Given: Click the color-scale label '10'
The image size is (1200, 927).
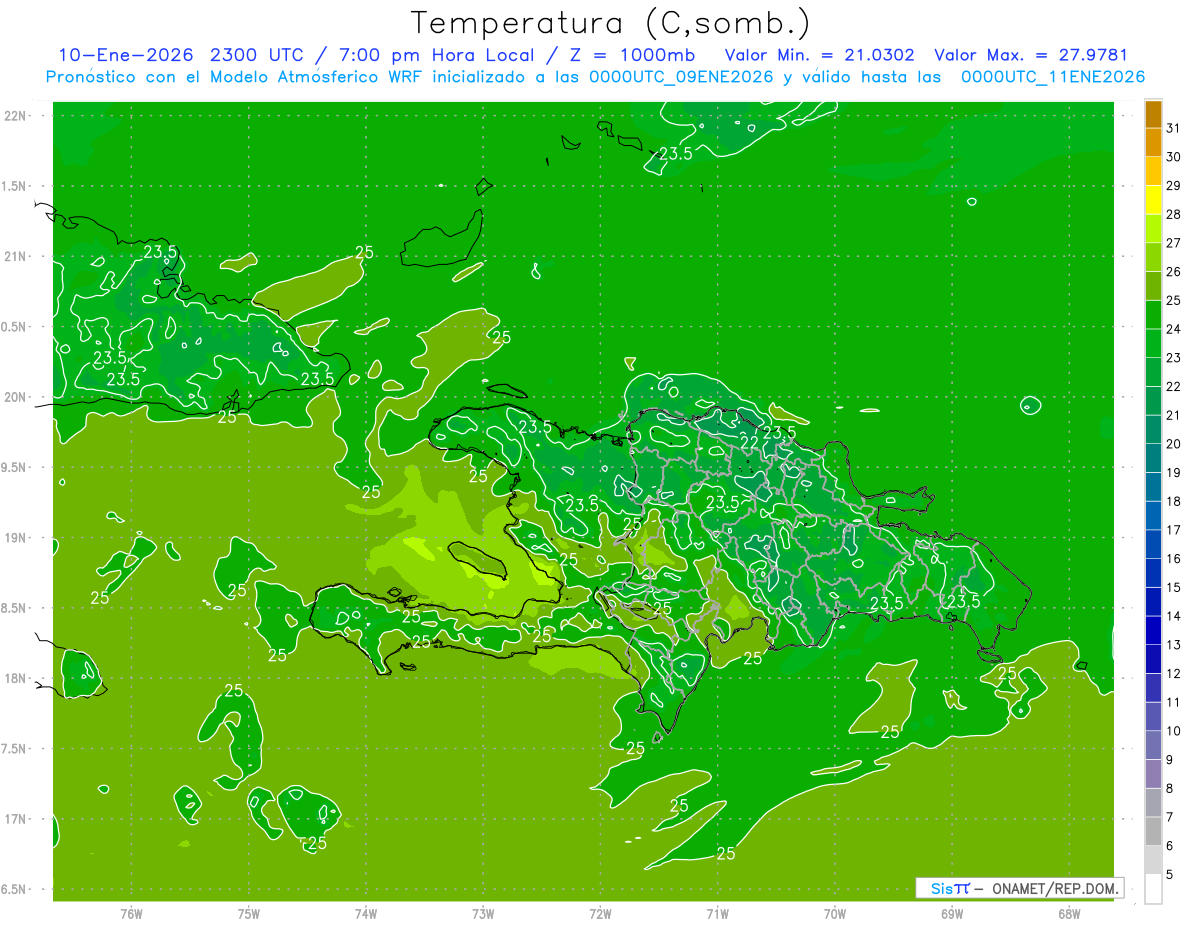Looking at the screenshot, I should tap(1173, 731).
